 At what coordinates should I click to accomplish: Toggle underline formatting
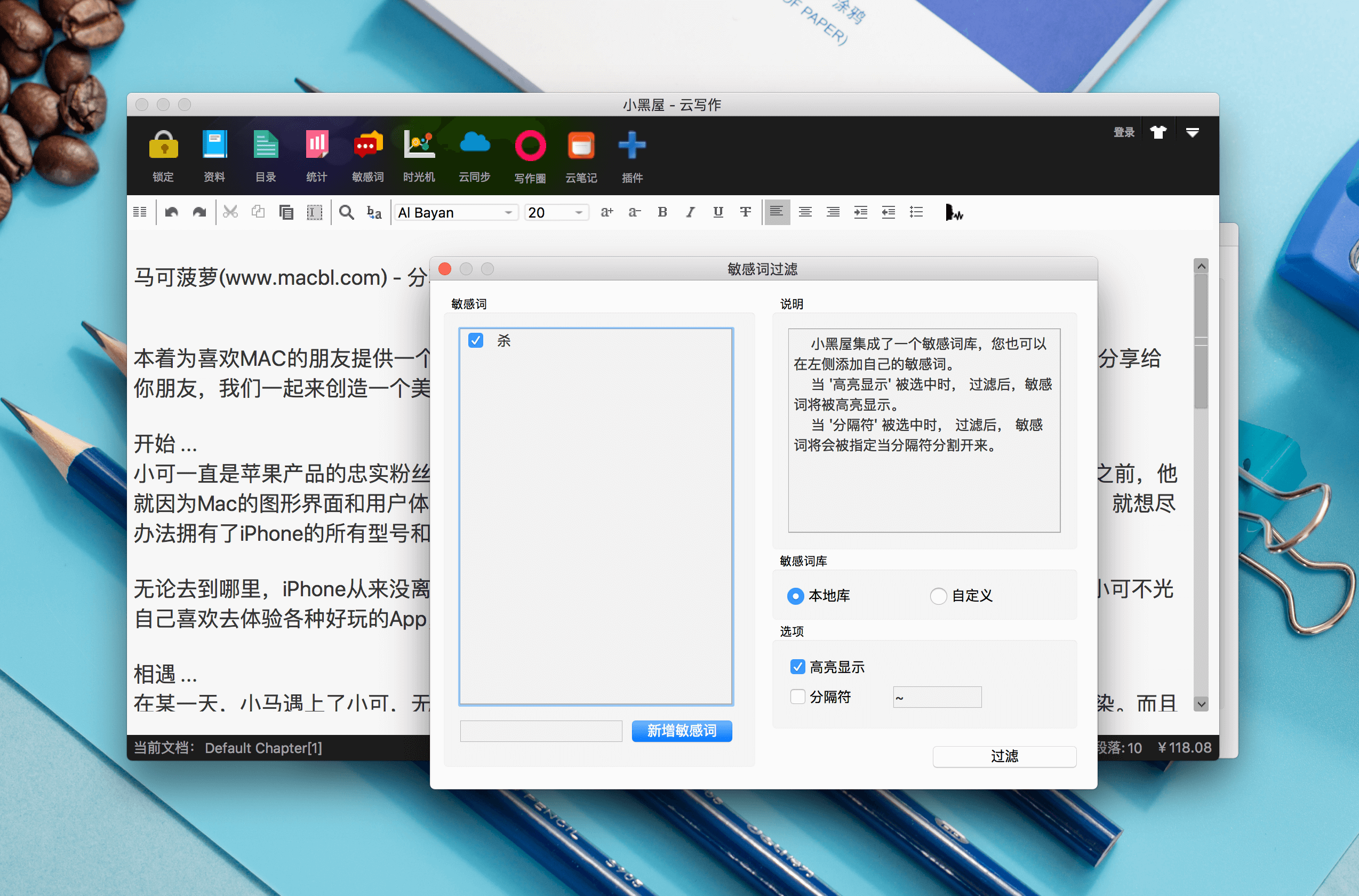point(718,213)
